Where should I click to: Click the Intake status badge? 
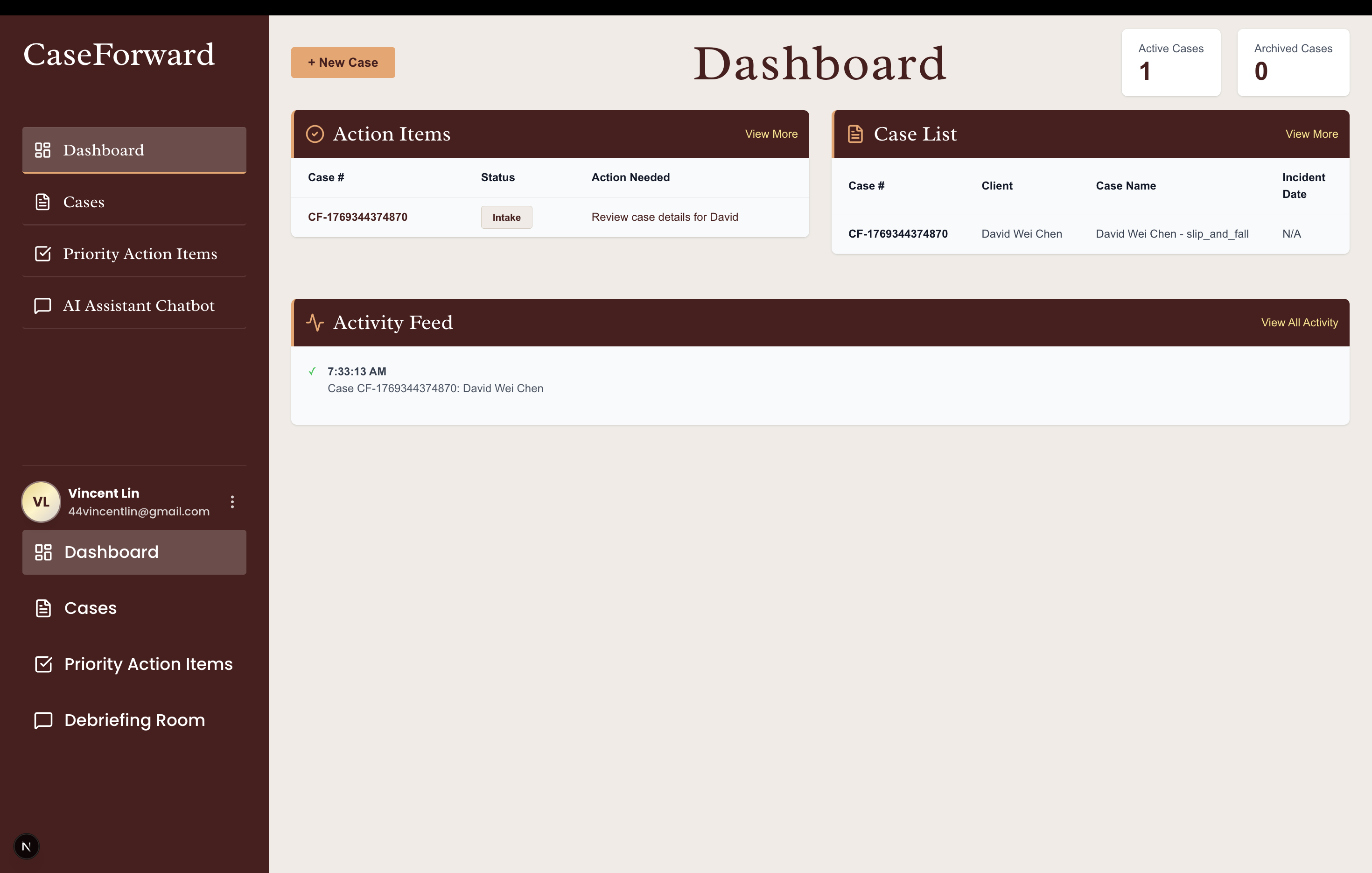pos(506,217)
